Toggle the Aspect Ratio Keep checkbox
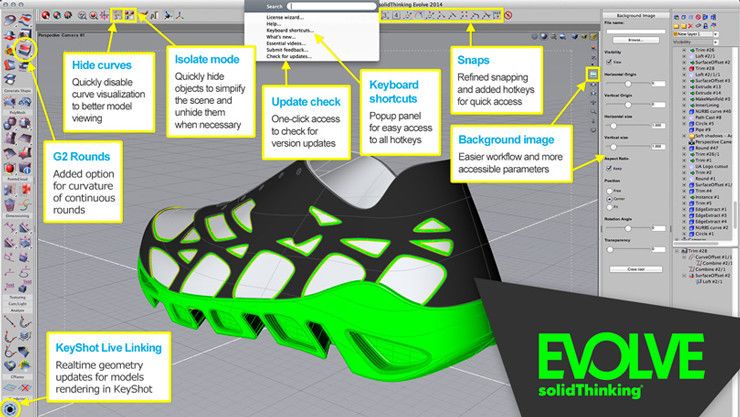The width and height of the screenshot is (740, 417). coord(609,168)
